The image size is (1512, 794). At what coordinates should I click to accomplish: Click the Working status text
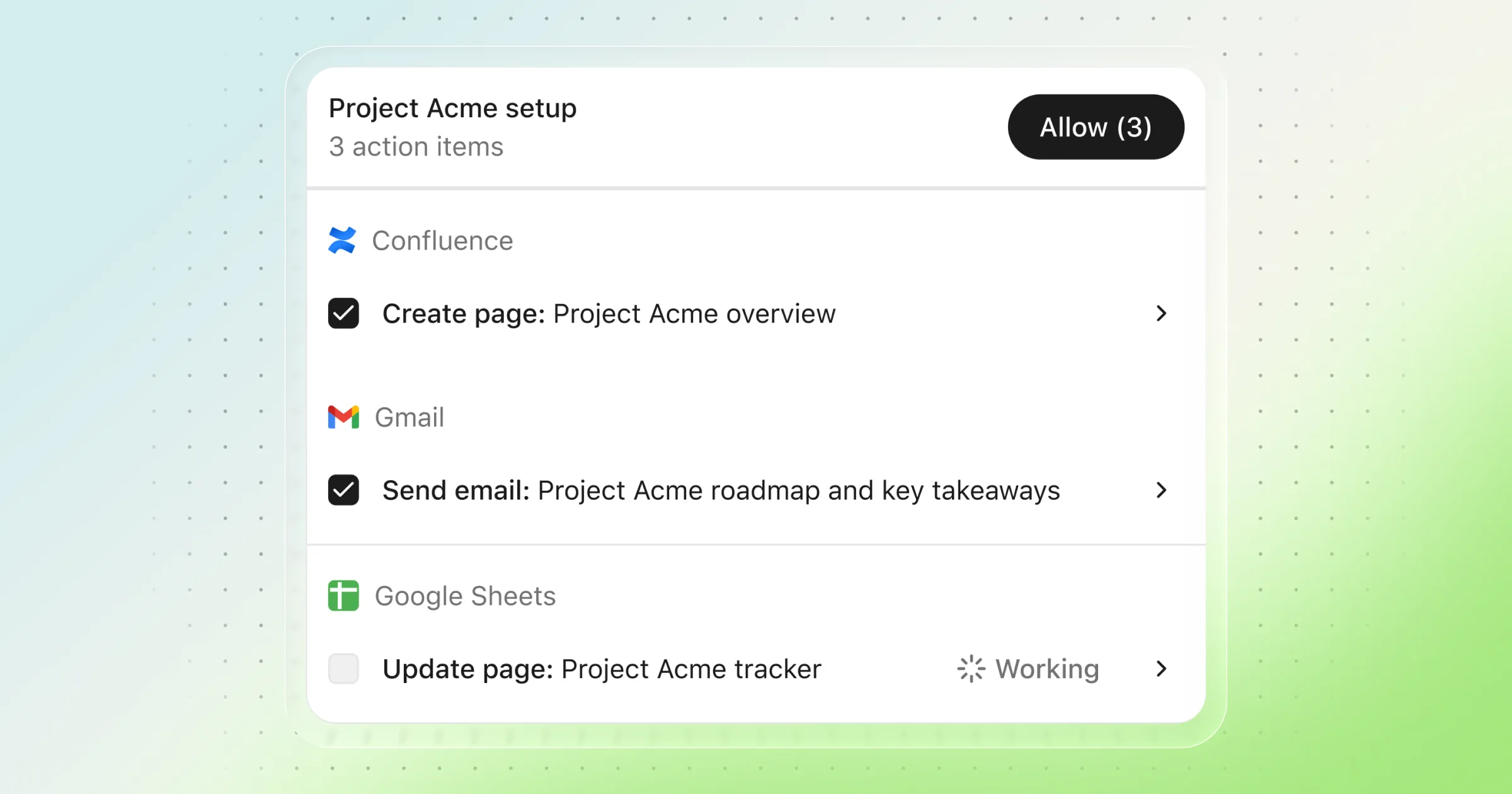click(1047, 669)
